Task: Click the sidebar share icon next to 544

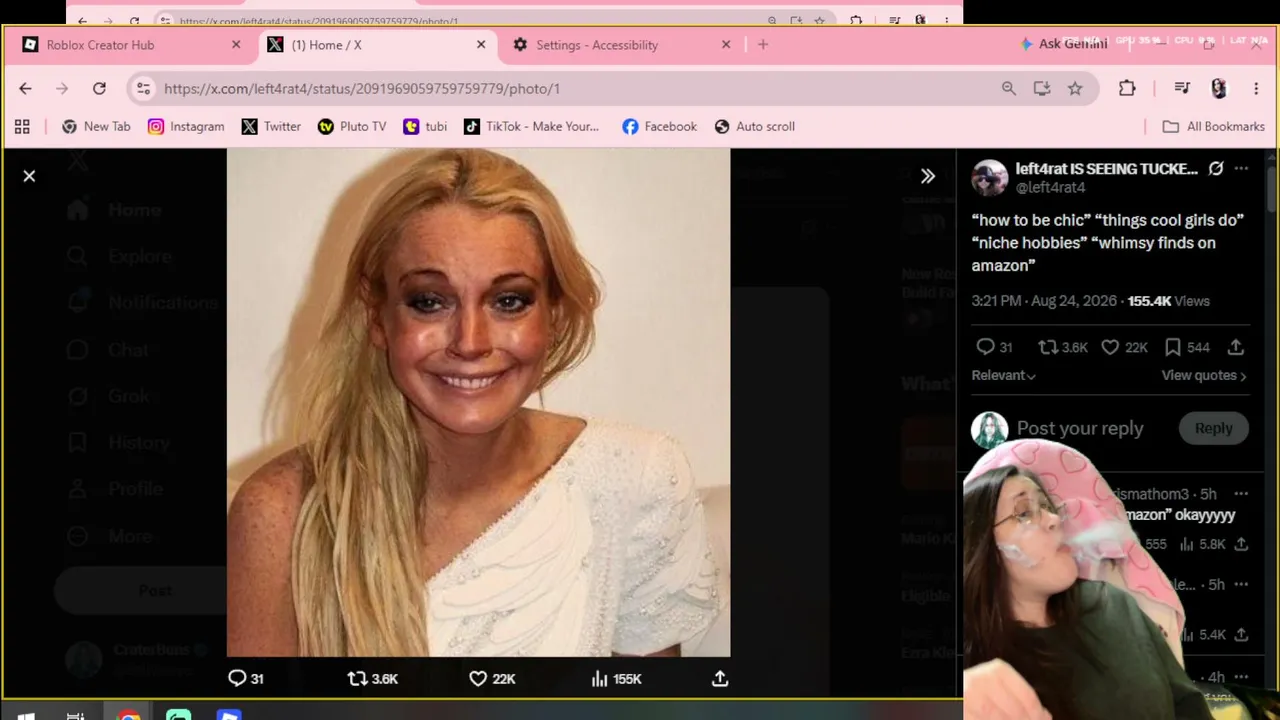Action: click(x=1236, y=347)
